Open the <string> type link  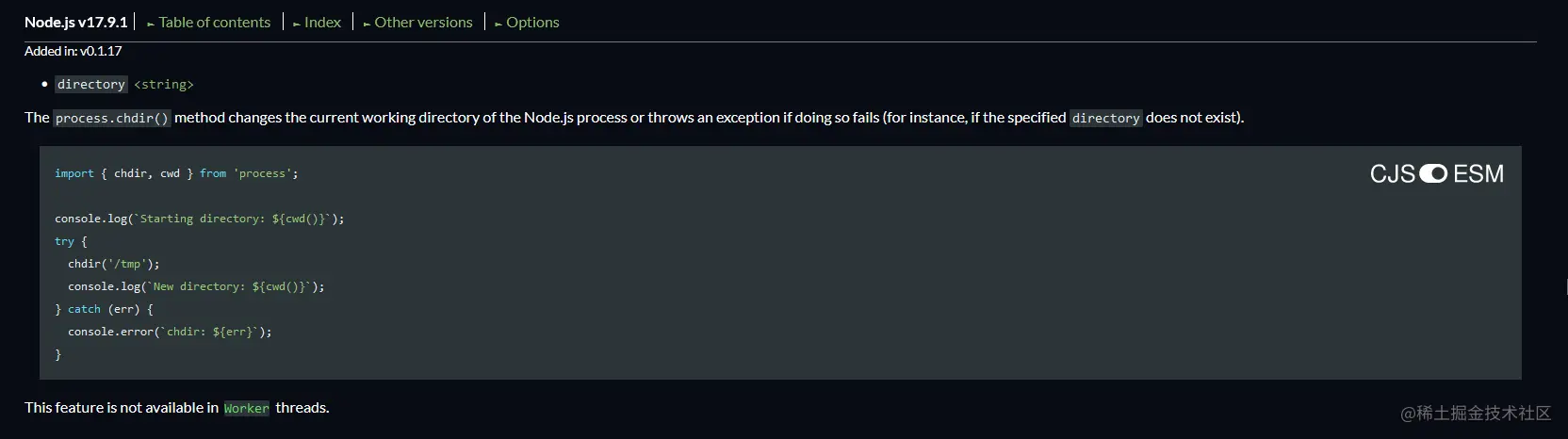pyautogui.click(x=164, y=85)
